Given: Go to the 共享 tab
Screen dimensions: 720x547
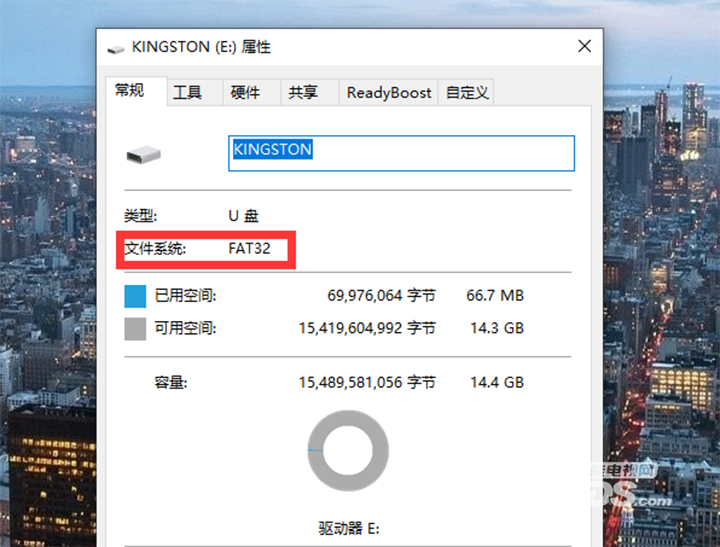Looking at the screenshot, I should point(303,93).
